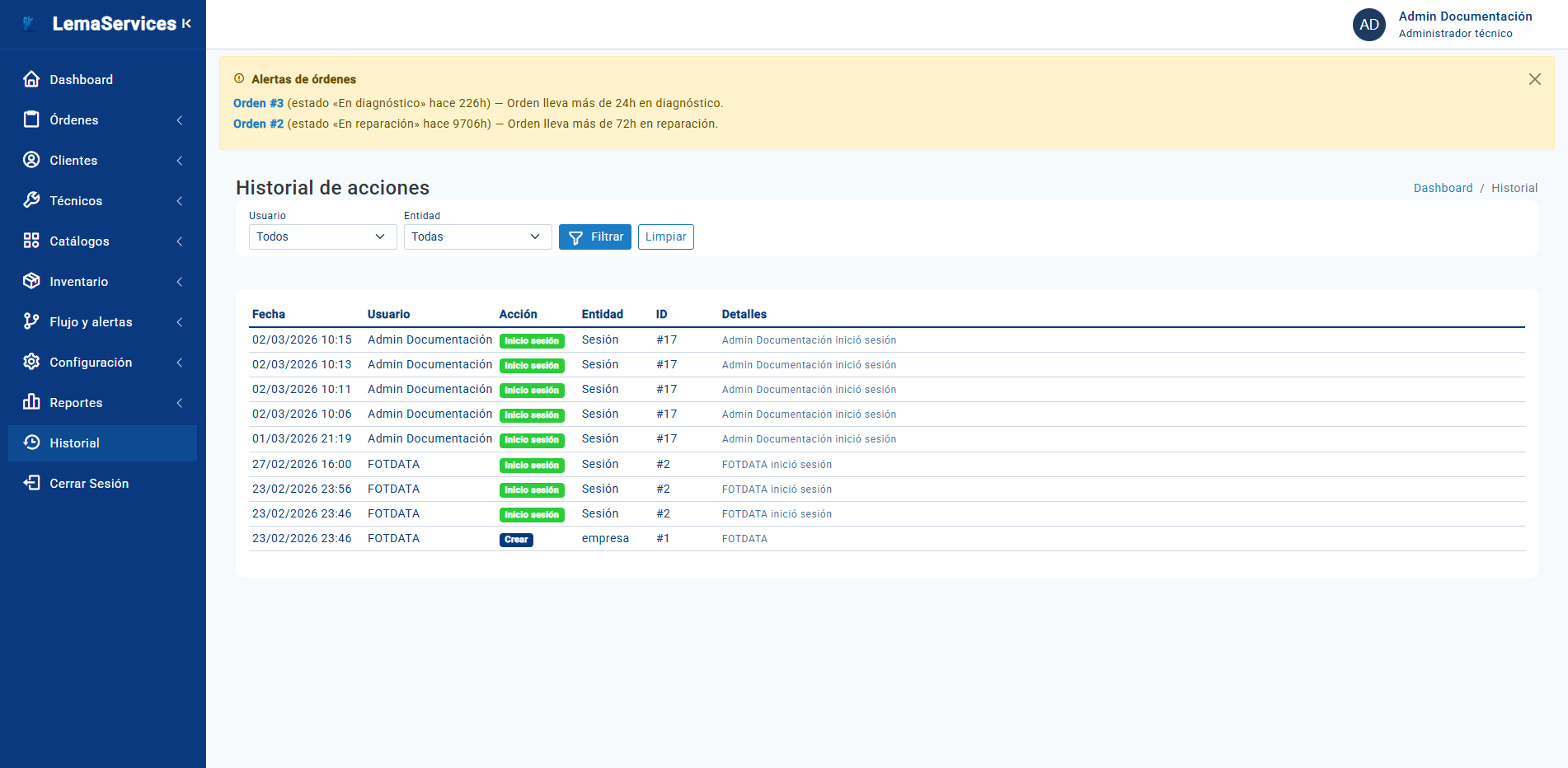The image size is (1568, 768).
Task: Click the Órdenes clipboard icon
Action: point(31,119)
